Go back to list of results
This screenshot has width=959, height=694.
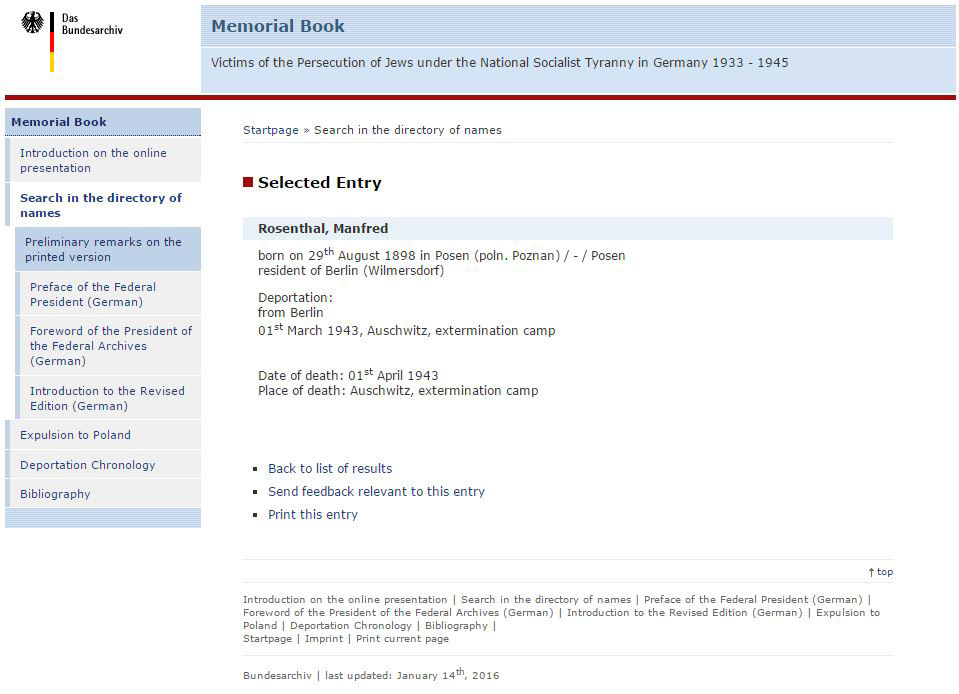330,468
